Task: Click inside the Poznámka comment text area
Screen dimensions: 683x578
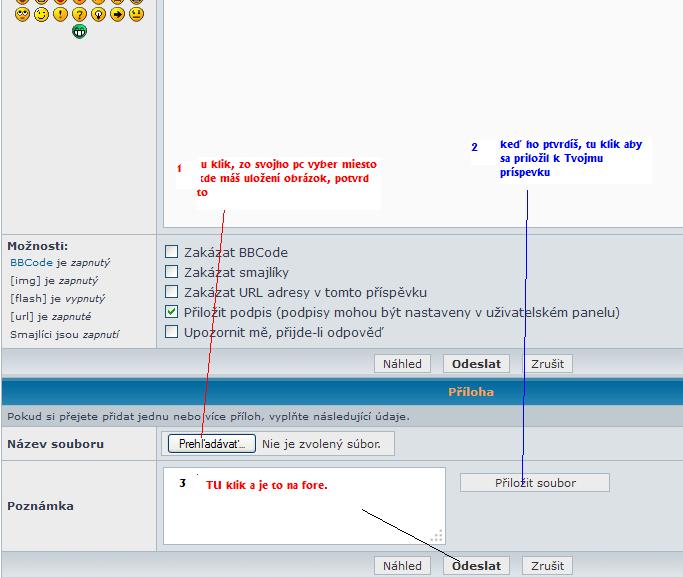Action: (x=300, y=515)
